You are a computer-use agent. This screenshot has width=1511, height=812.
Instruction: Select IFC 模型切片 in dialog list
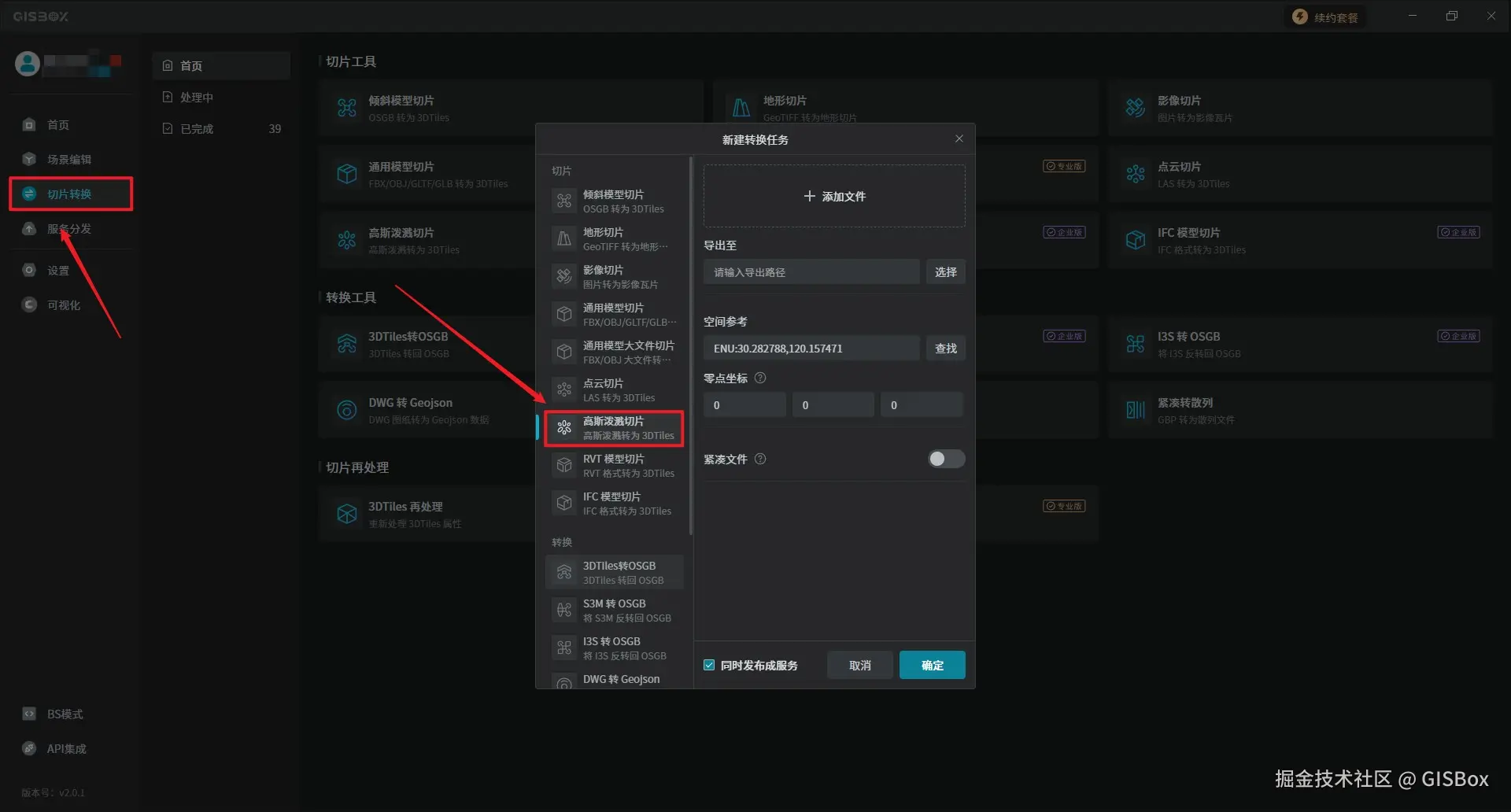click(x=614, y=504)
